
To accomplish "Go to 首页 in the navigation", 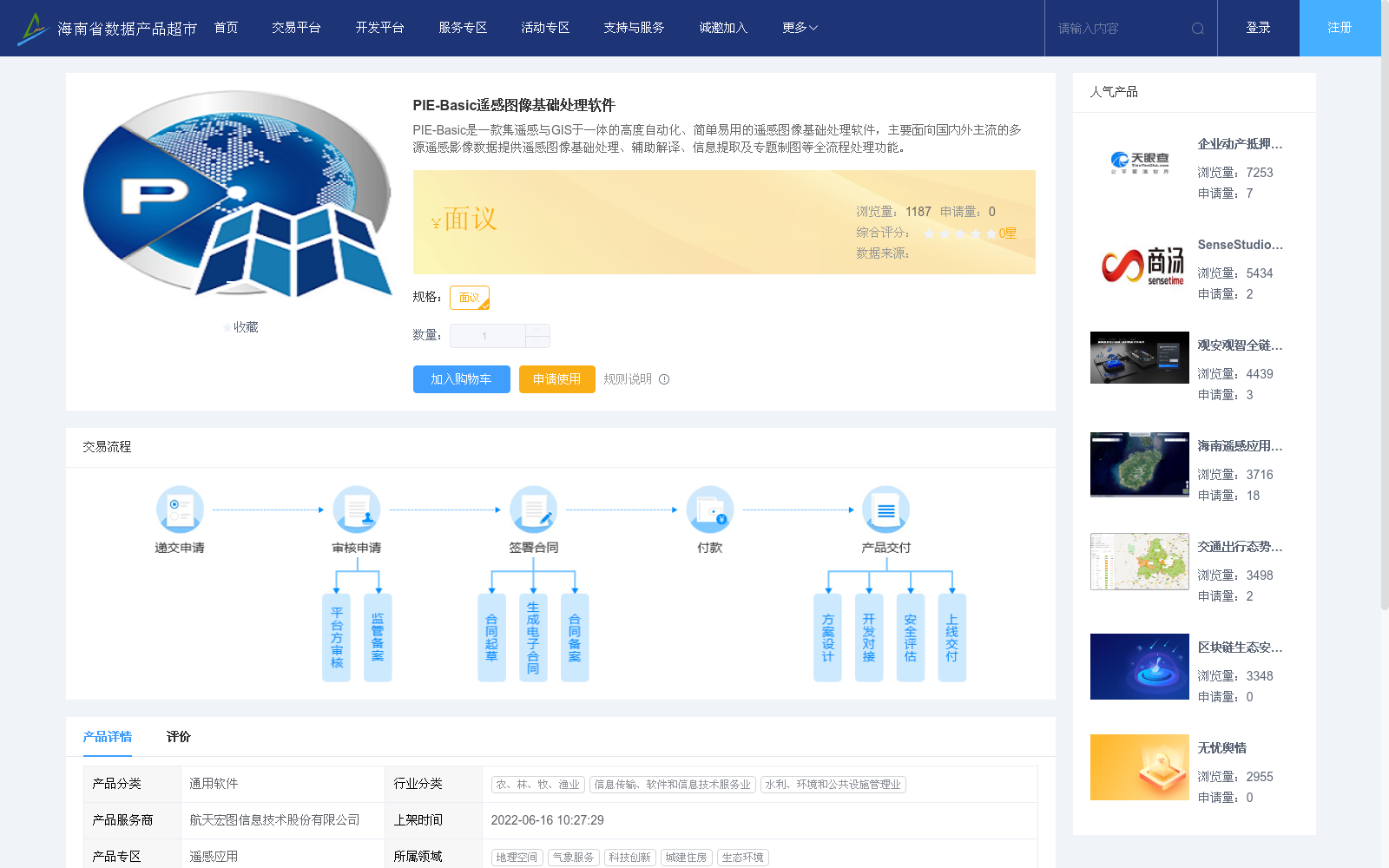I will coord(226,28).
